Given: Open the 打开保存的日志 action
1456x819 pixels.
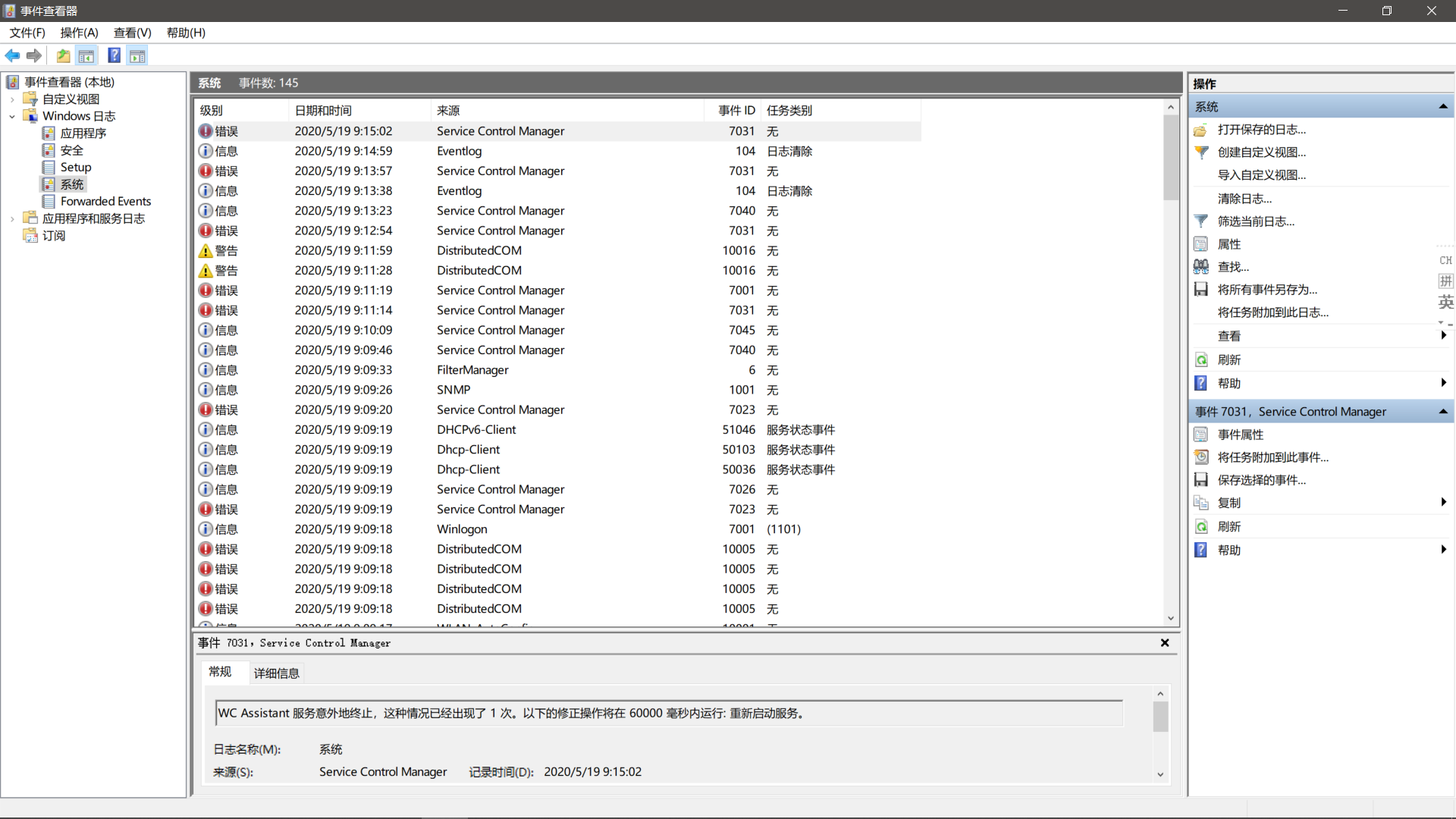Looking at the screenshot, I should (1261, 130).
